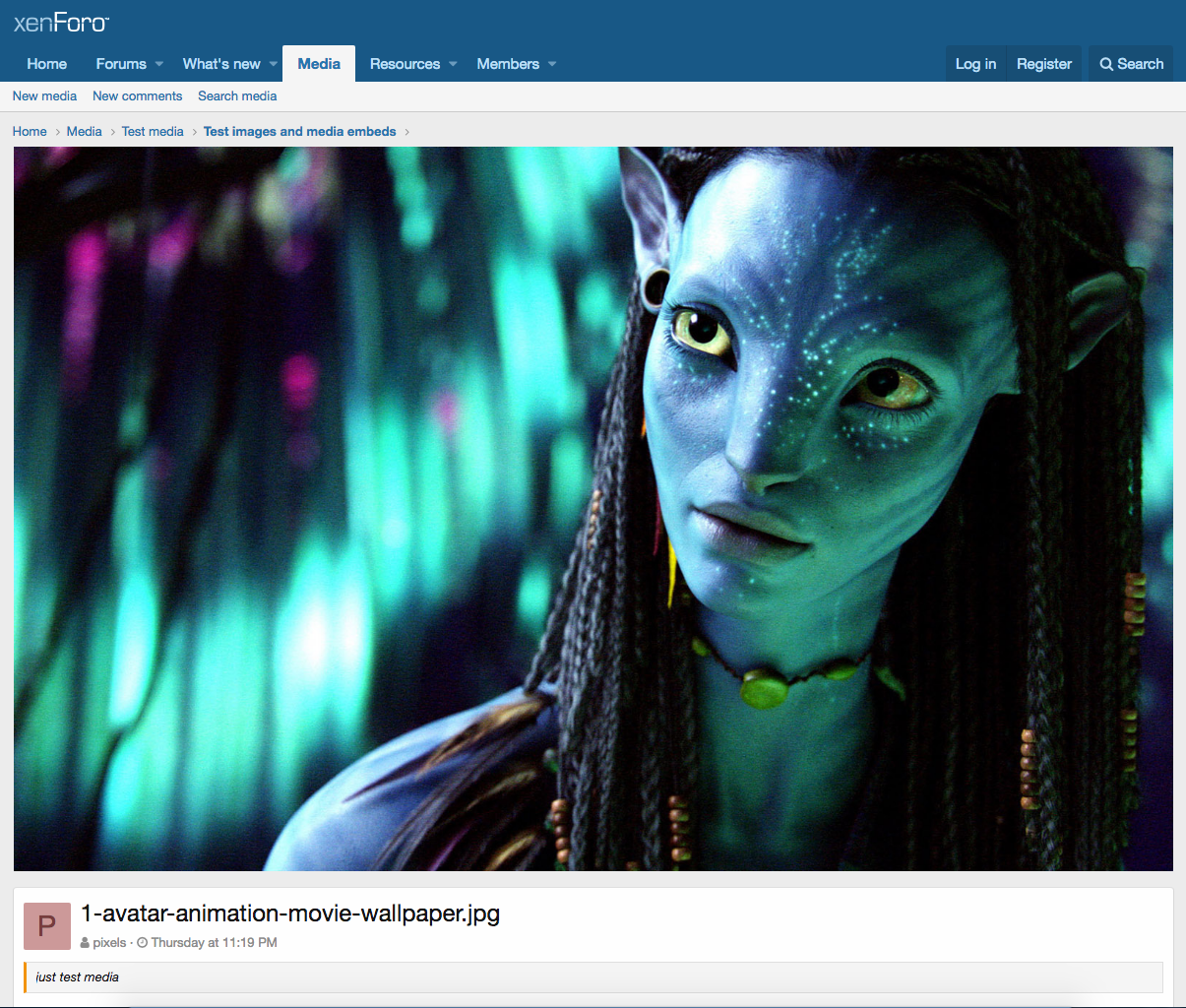Expand the Forums dropdown arrow
Screen dimensions: 1186x1008
tap(159, 64)
